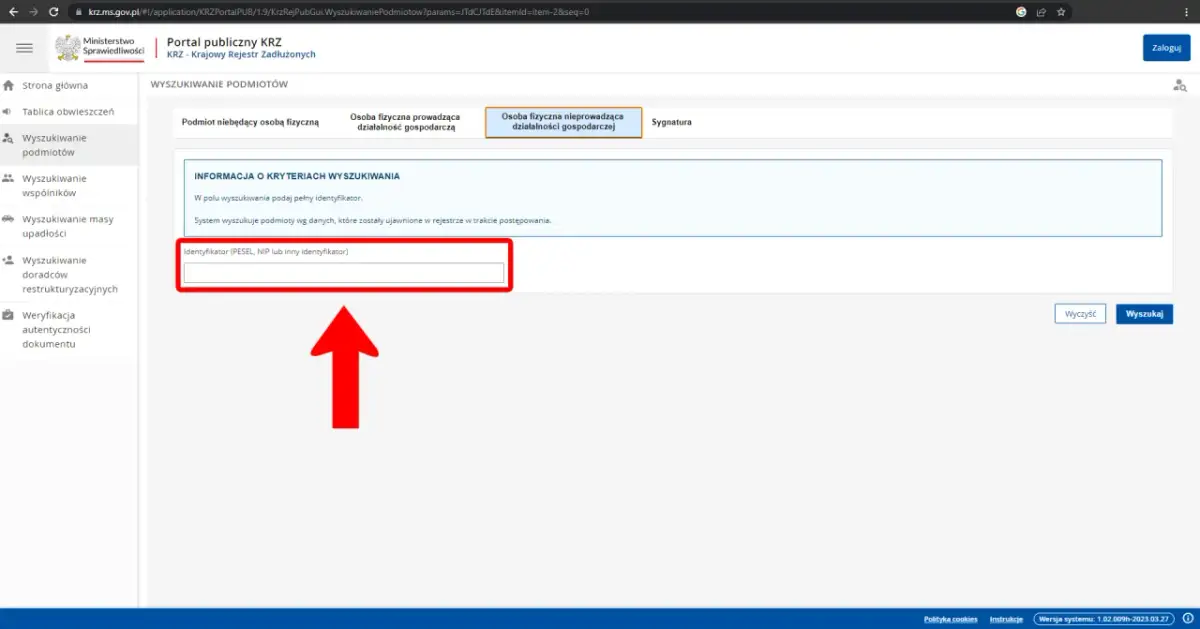Open Osoba fizyczna prowadząca działalność gospodarczą tab
Viewport: 1200px width, 629px height.
coord(403,122)
